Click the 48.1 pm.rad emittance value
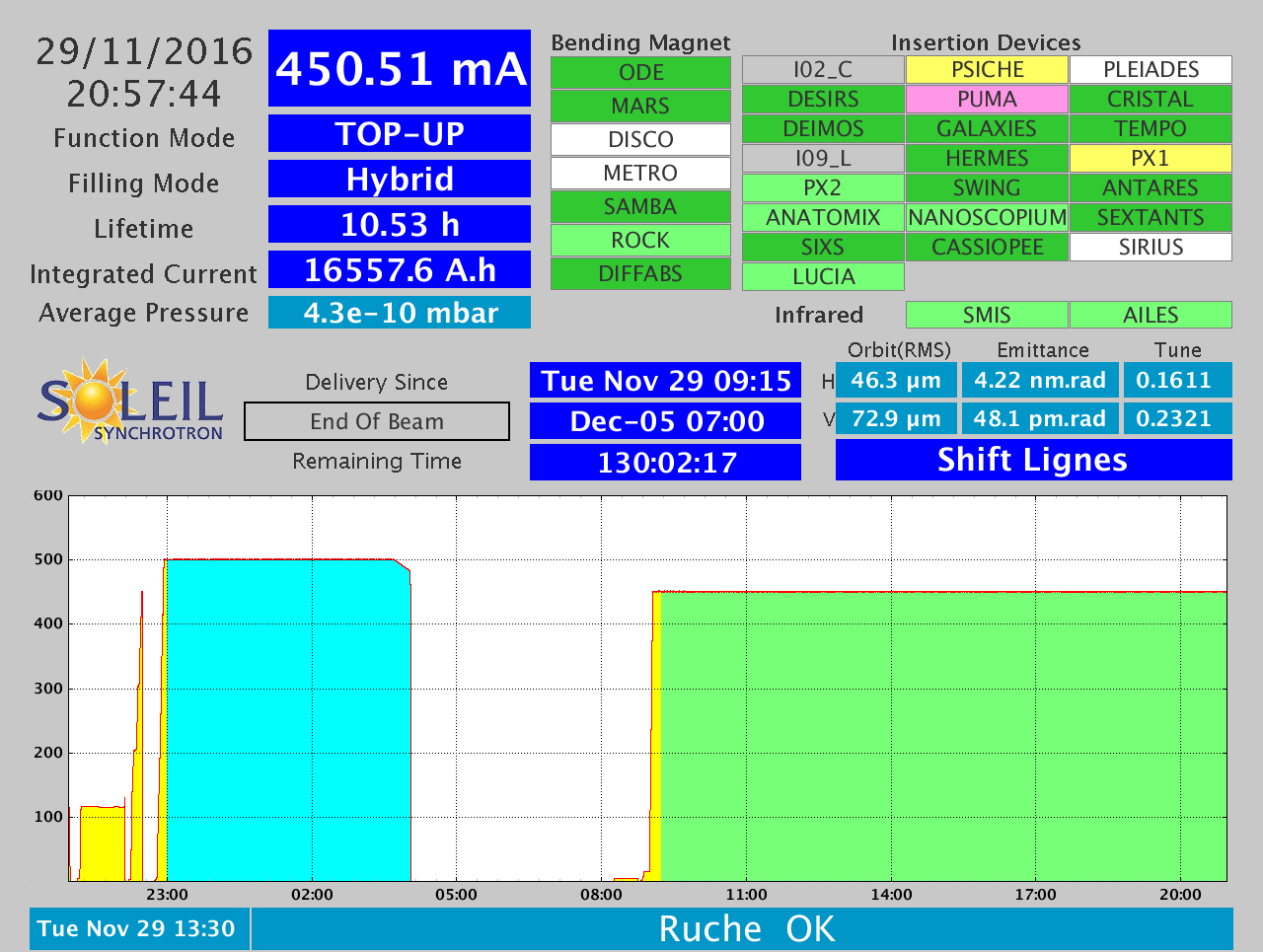This screenshot has height=952, width=1263. pos(1040,418)
